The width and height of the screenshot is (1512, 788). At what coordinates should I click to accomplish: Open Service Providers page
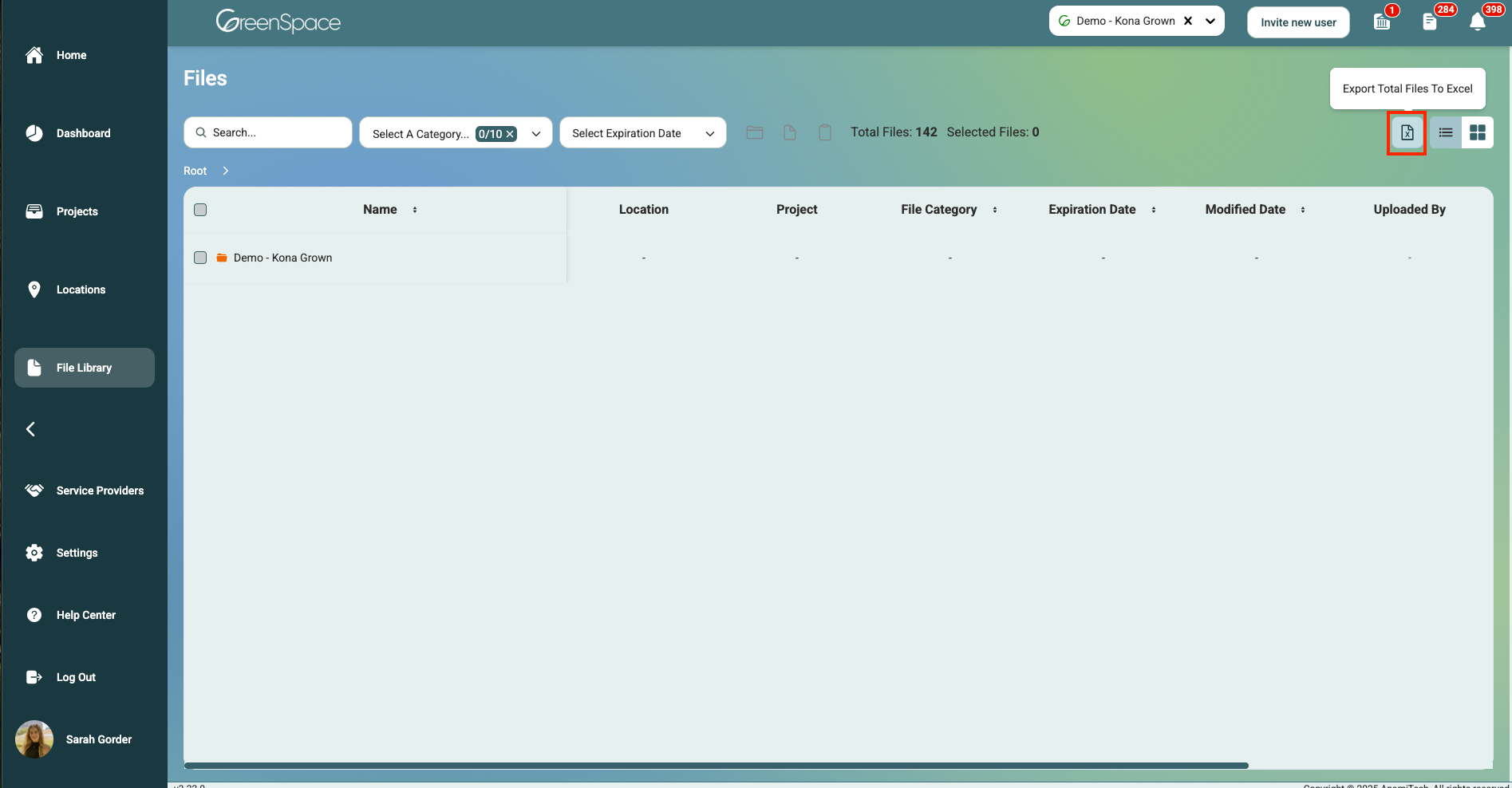[84, 491]
